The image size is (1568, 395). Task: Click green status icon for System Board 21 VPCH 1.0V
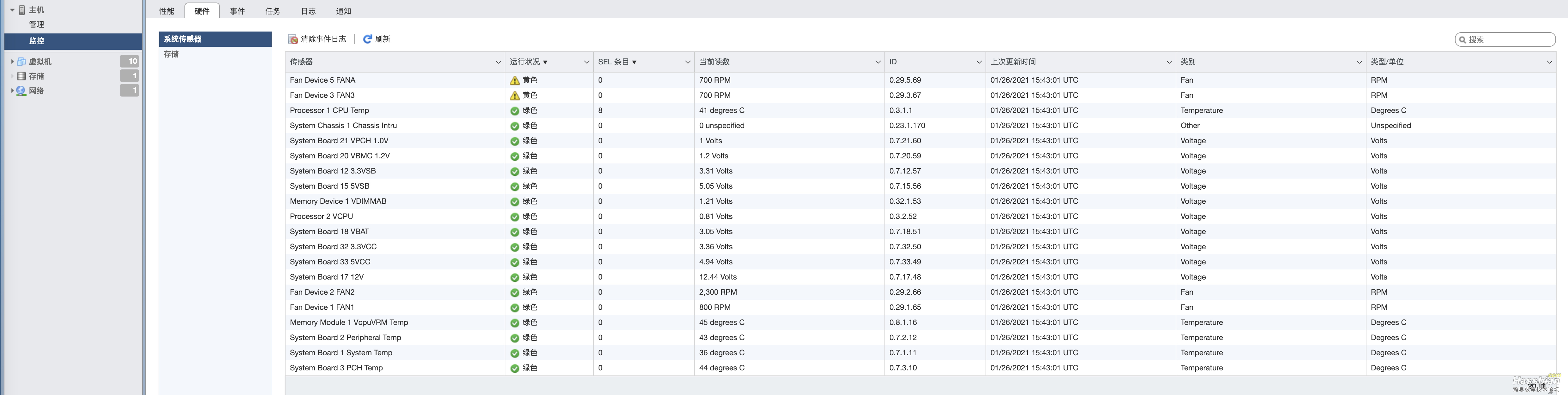point(515,142)
